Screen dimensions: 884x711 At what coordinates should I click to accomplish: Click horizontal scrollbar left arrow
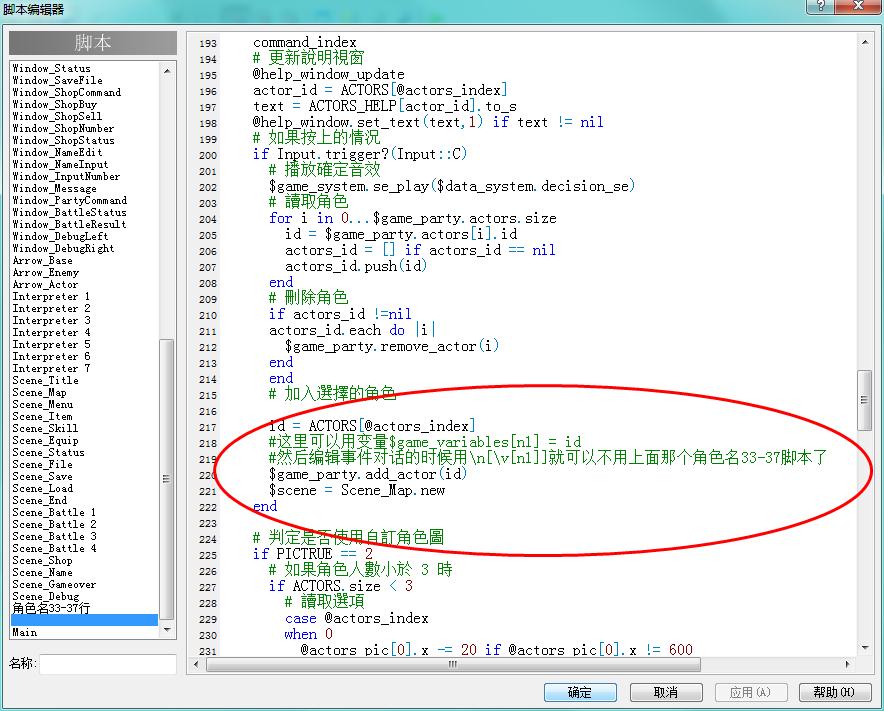point(196,664)
